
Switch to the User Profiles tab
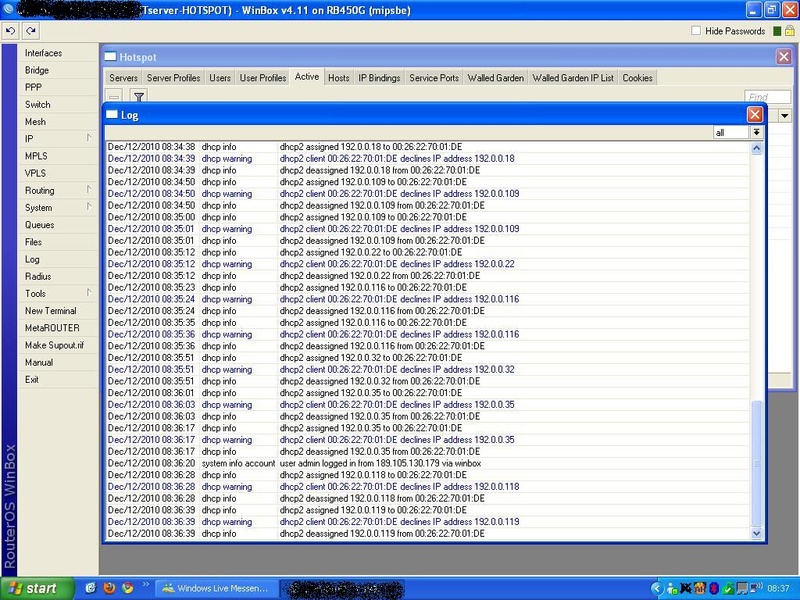pos(263,78)
